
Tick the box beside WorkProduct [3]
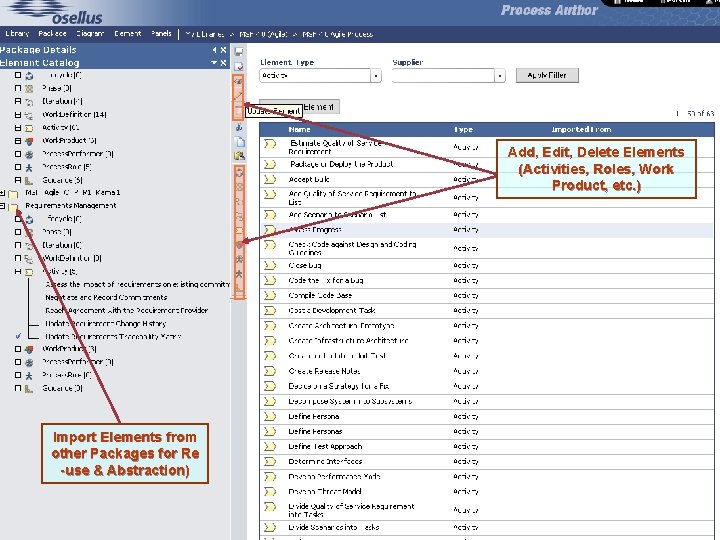[18, 349]
